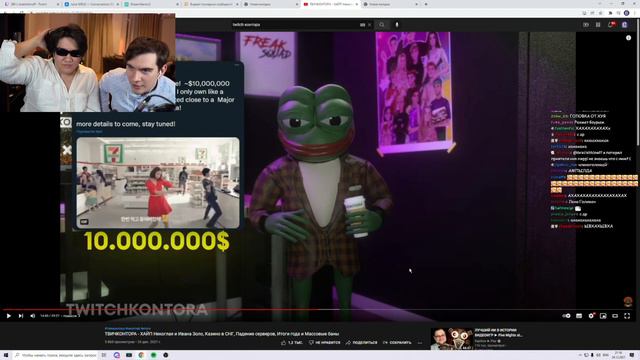Click the YouTube search magnifier button
The image size is (640, 360).
point(382,24)
